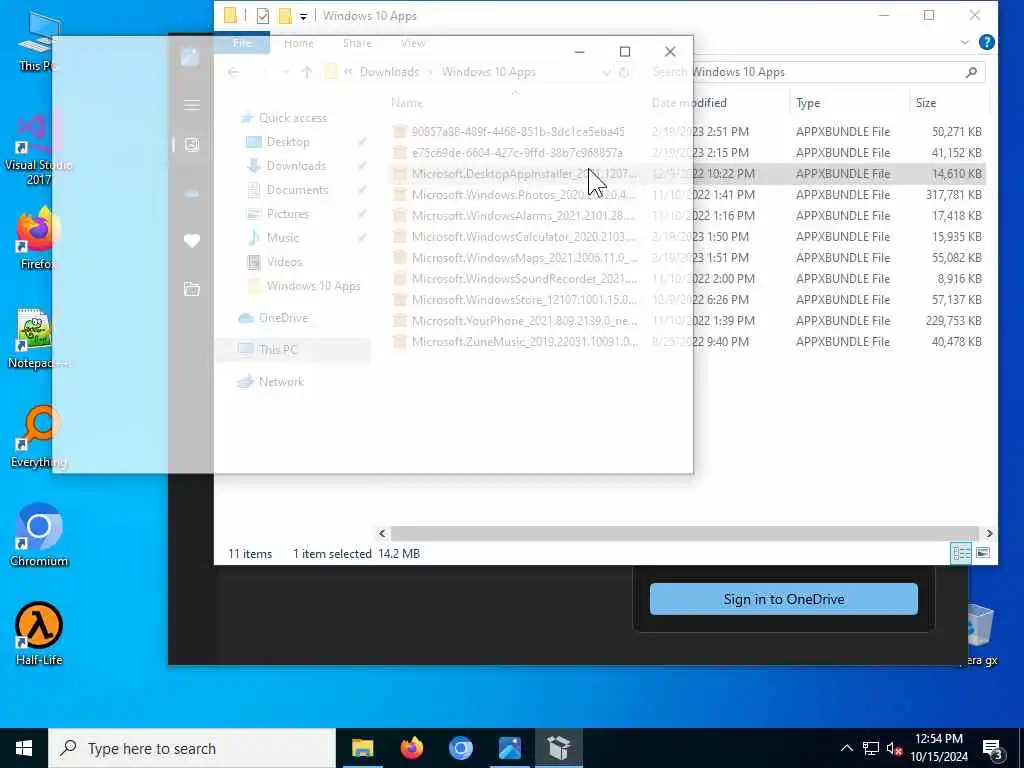The width and height of the screenshot is (1024, 768).
Task: Click the New folder icon in quick access toolbar
Action: pyautogui.click(x=285, y=16)
